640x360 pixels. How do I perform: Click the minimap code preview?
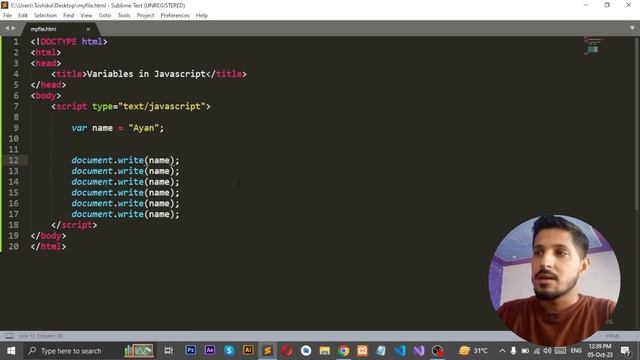[593, 45]
